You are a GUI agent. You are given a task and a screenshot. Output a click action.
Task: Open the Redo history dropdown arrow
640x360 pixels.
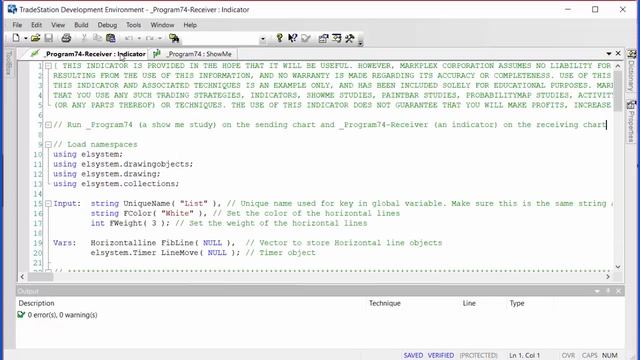[160, 38]
